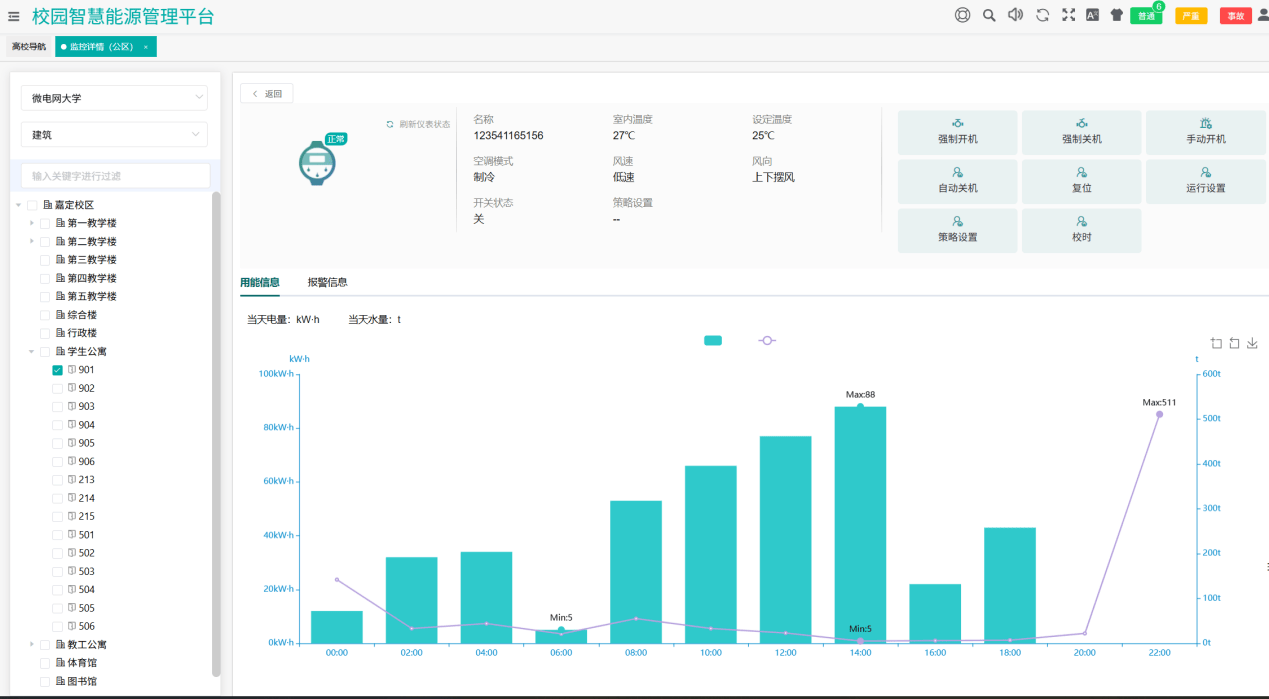Click the building tree vertical scrollbar
Viewport: 1269px width, 699px height.
(216, 434)
